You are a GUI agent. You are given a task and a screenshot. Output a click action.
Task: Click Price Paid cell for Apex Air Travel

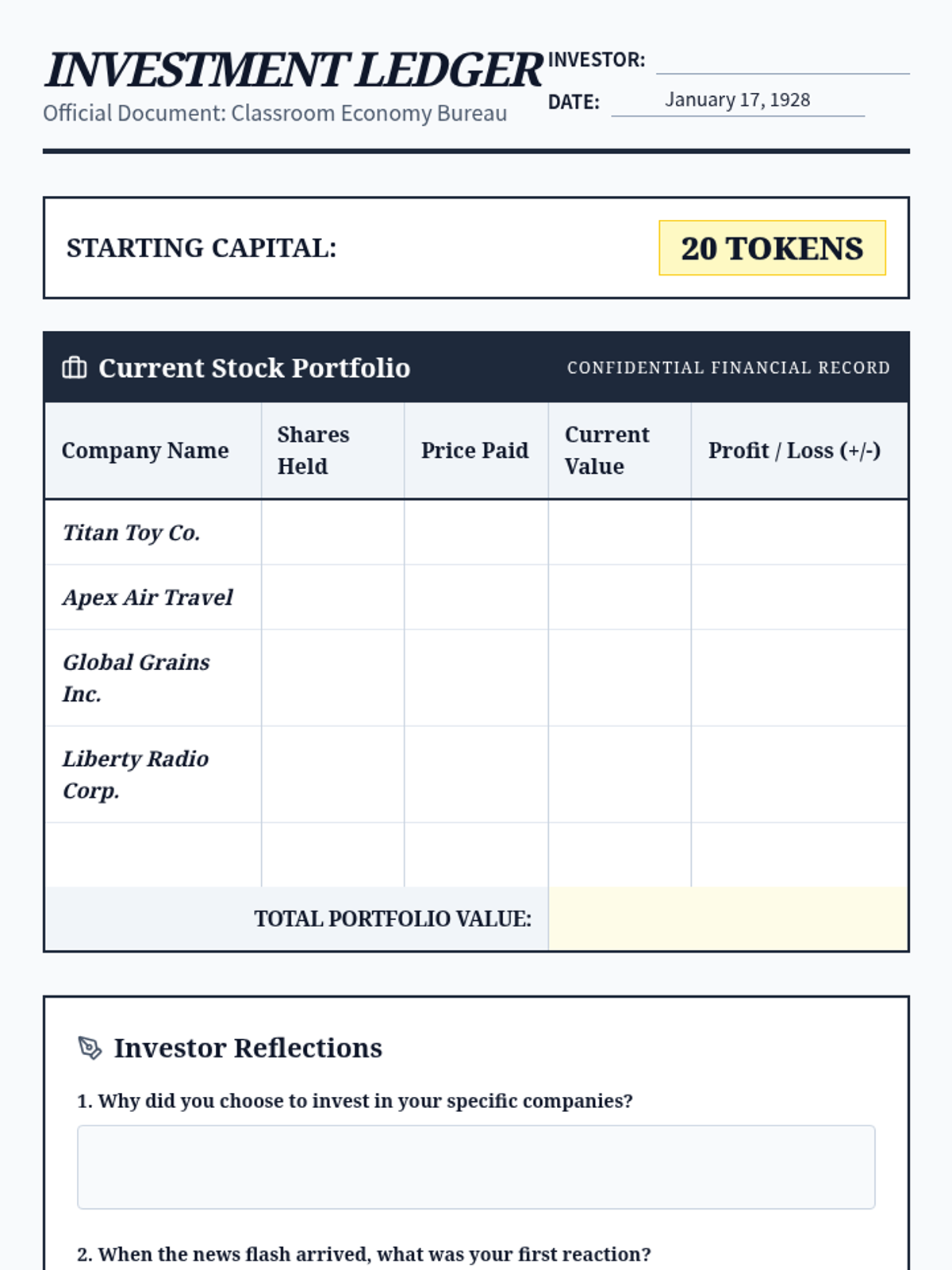point(476,598)
